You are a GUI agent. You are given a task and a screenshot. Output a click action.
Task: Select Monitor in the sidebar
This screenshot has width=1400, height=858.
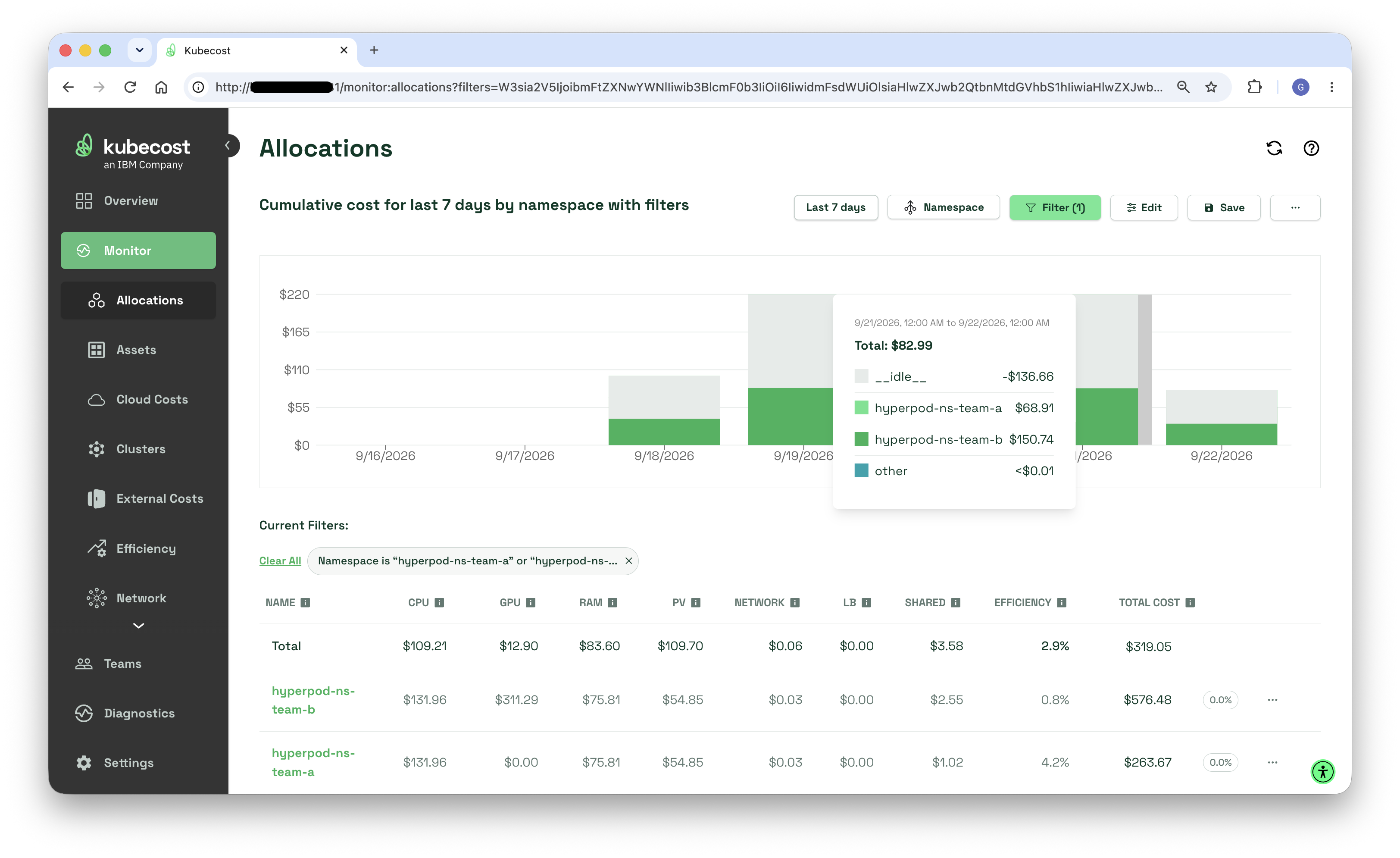(138, 250)
